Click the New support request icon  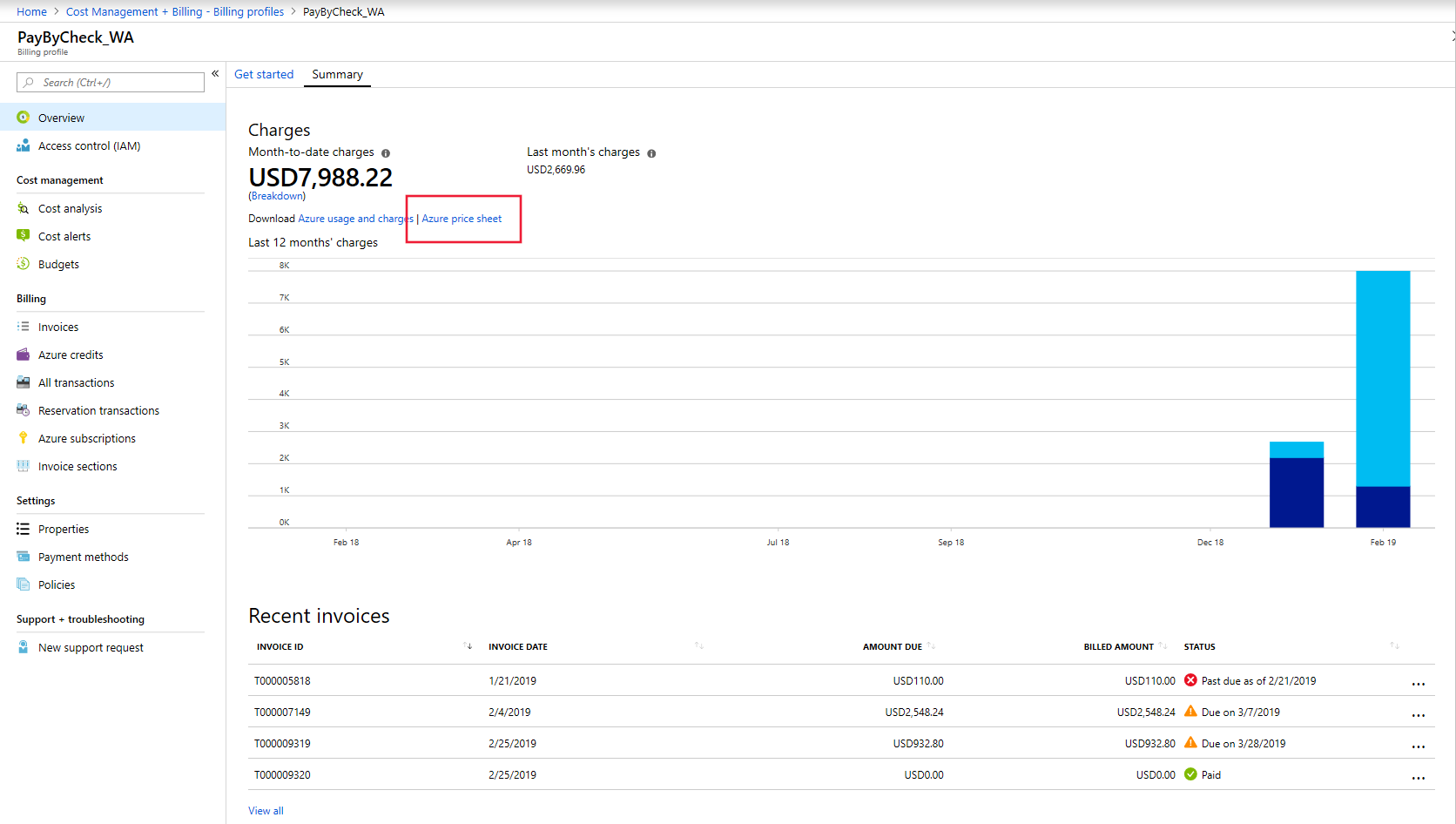coord(24,647)
